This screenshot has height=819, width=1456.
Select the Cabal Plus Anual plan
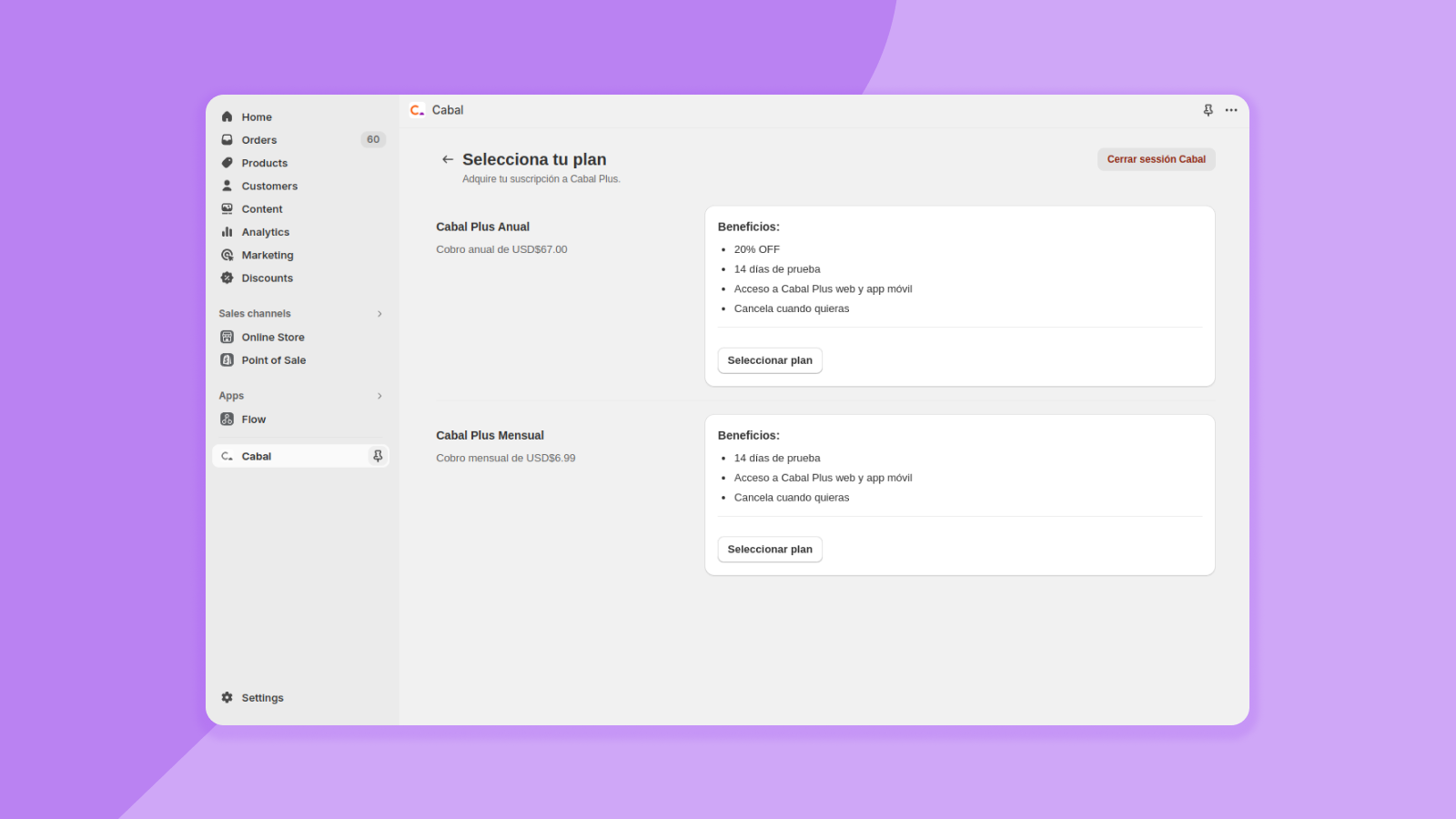tap(770, 360)
